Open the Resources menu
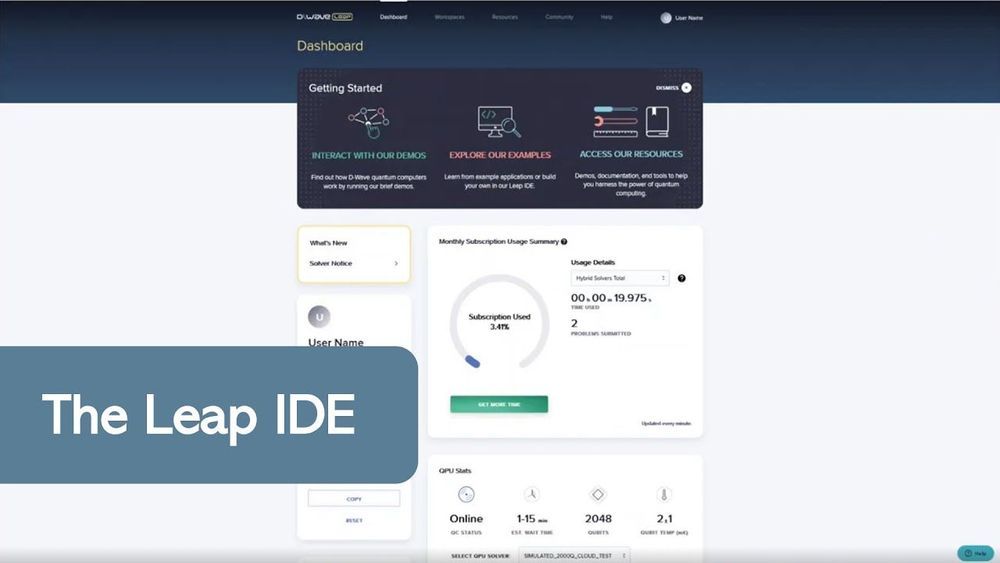The image size is (1000, 563). click(505, 17)
